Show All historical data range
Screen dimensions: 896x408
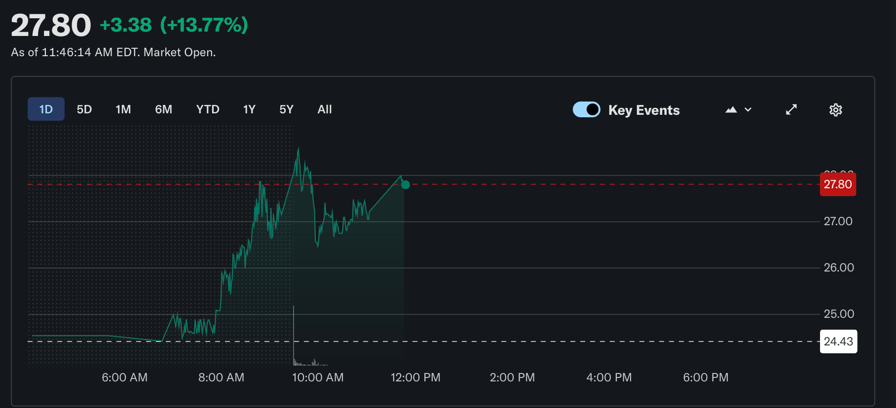click(324, 109)
